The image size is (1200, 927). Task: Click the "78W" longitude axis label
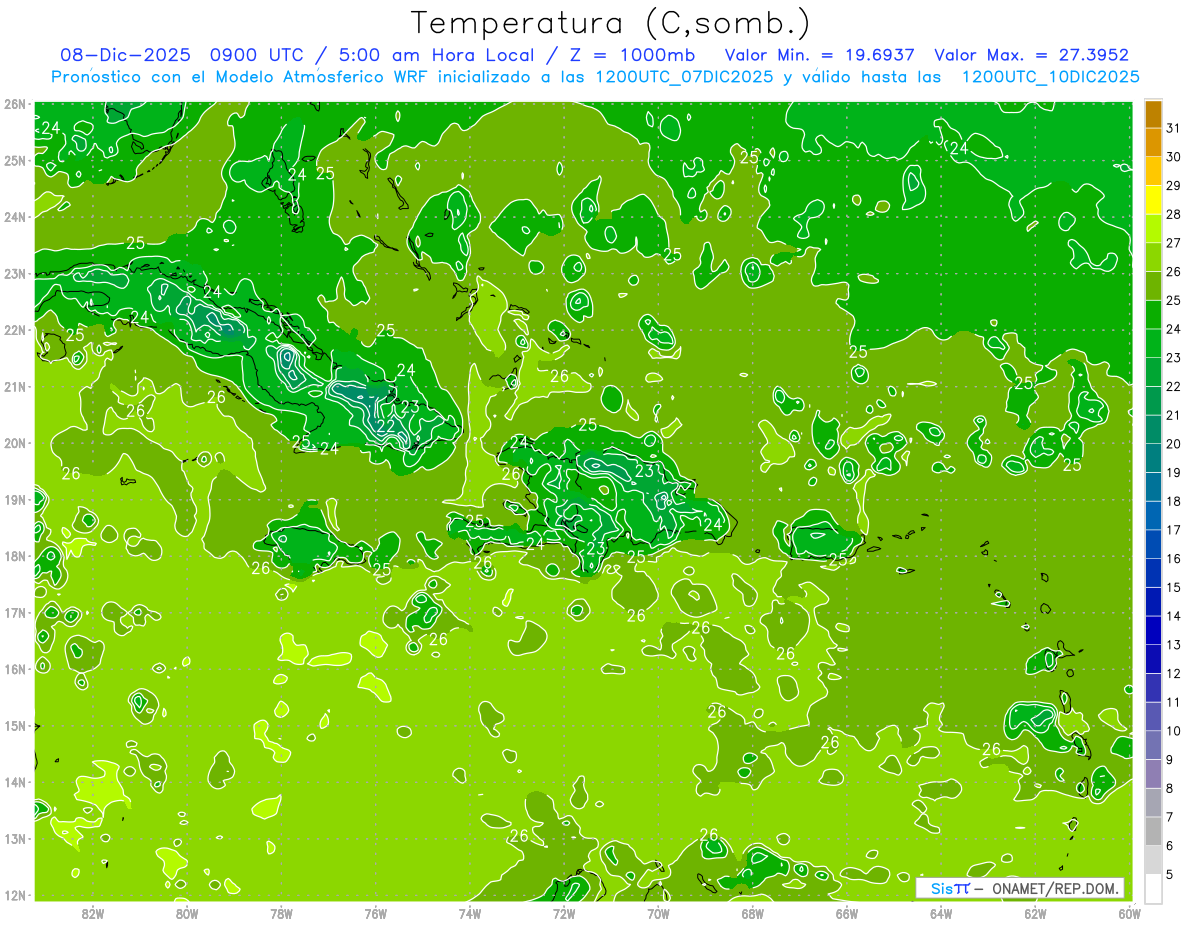click(281, 912)
